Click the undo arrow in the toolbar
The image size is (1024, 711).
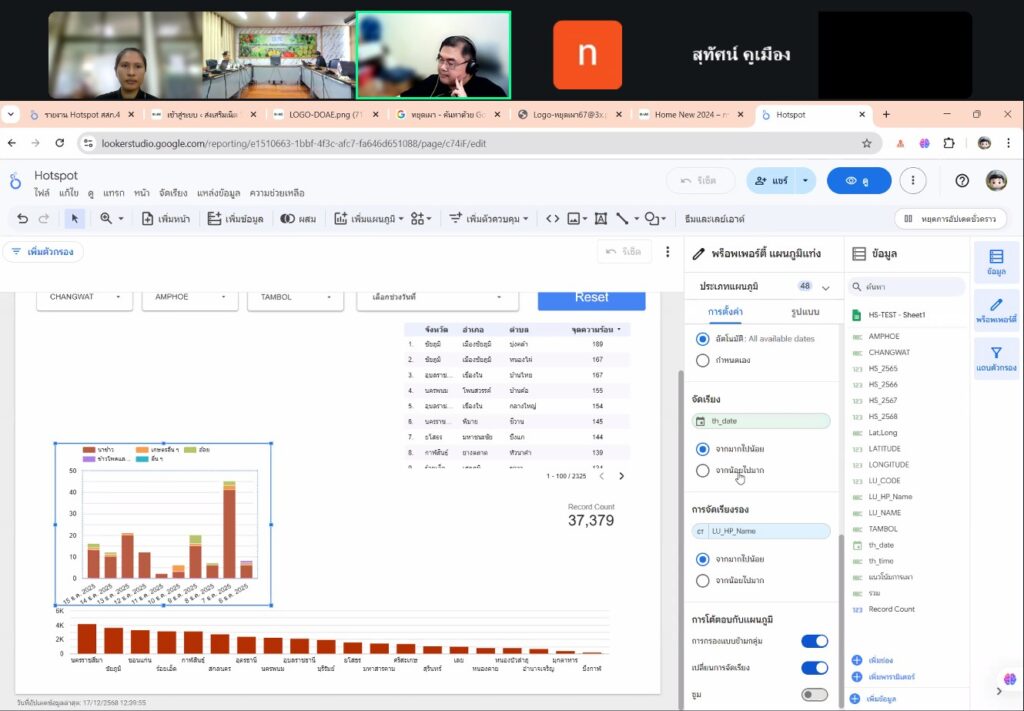click(x=23, y=218)
